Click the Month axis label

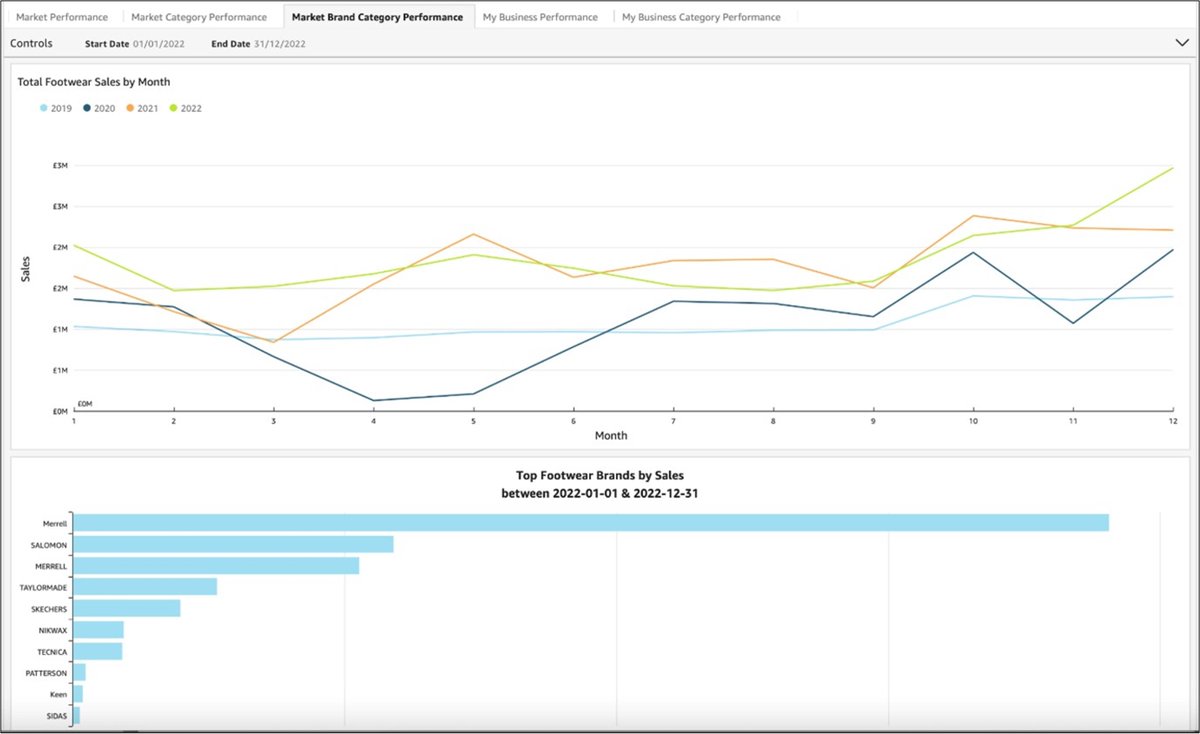tap(611, 436)
